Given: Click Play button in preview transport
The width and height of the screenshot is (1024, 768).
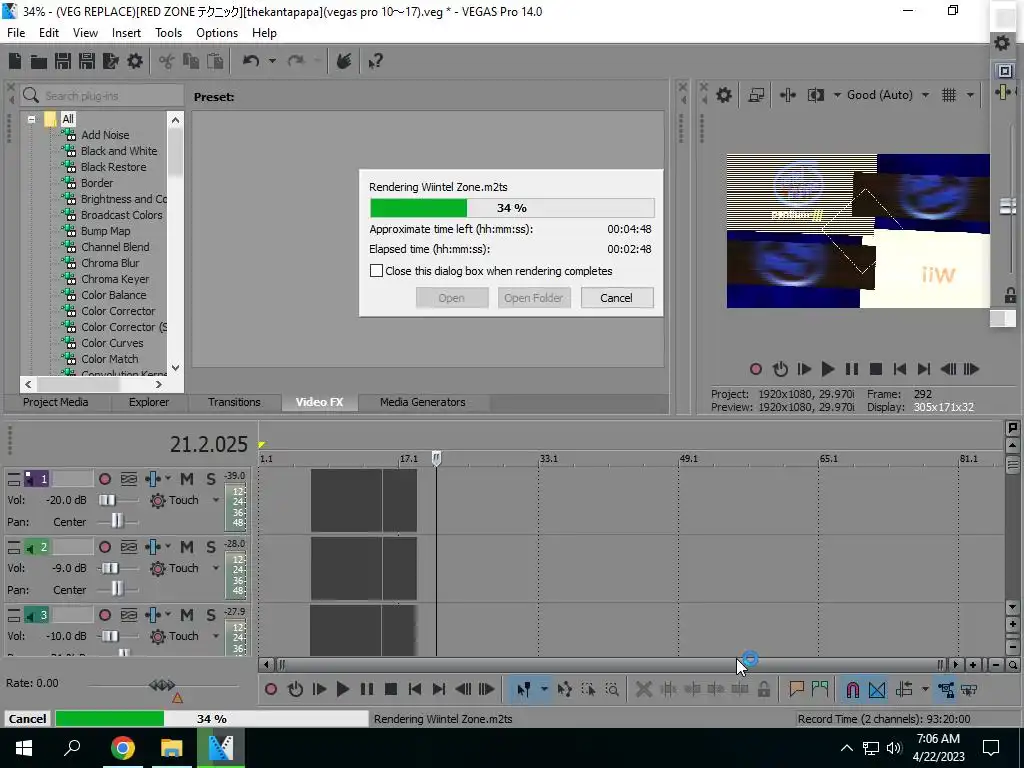Looking at the screenshot, I should tap(827, 369).
